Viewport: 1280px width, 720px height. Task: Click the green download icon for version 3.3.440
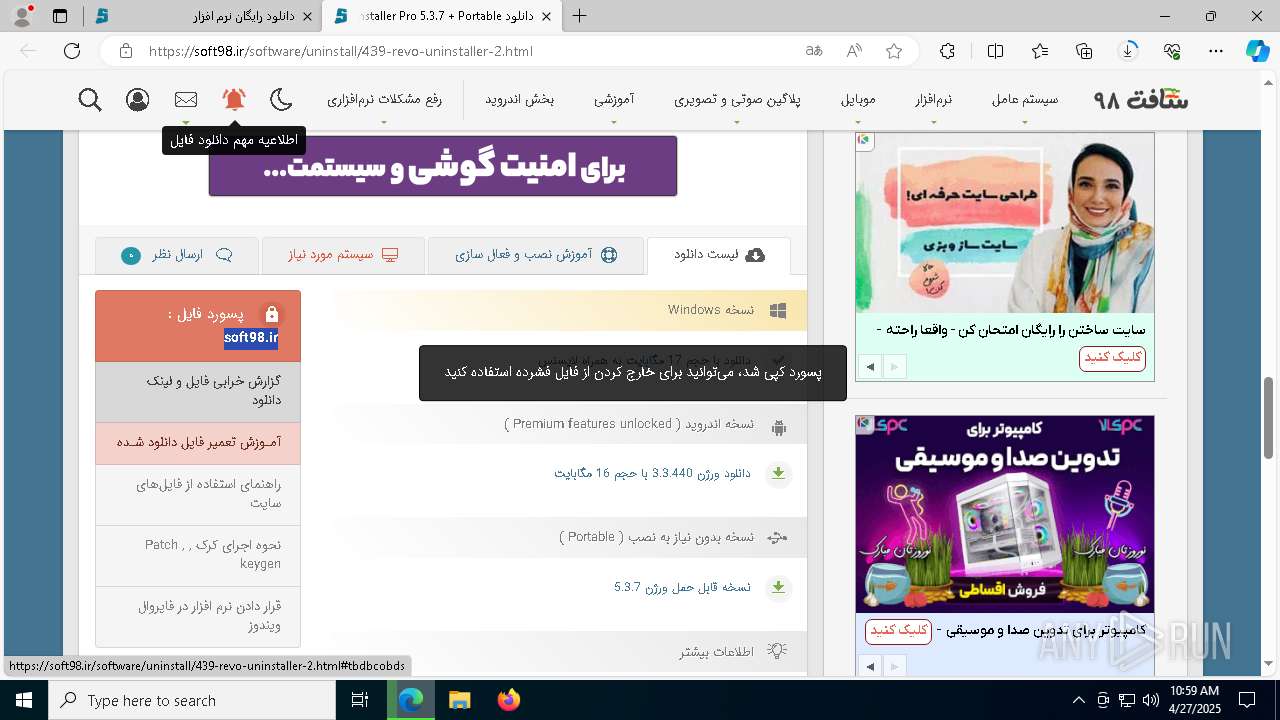point(778,474)
